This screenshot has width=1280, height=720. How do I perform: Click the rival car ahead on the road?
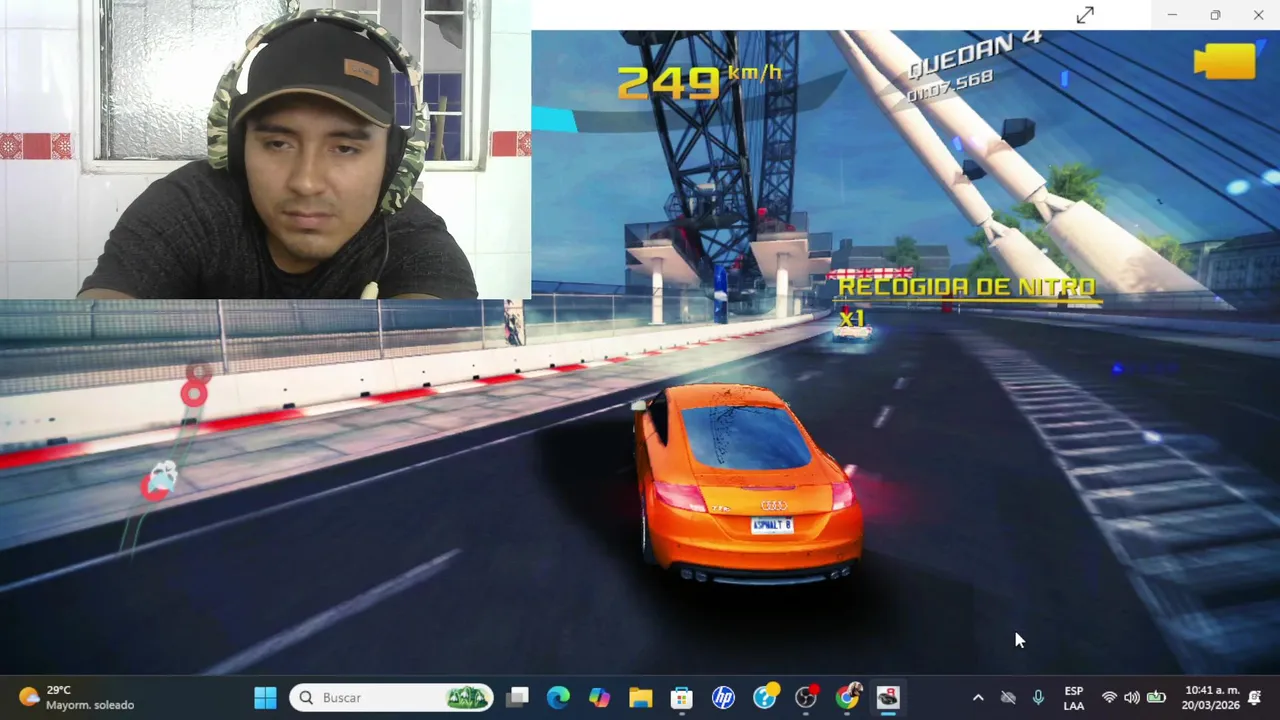852,333
